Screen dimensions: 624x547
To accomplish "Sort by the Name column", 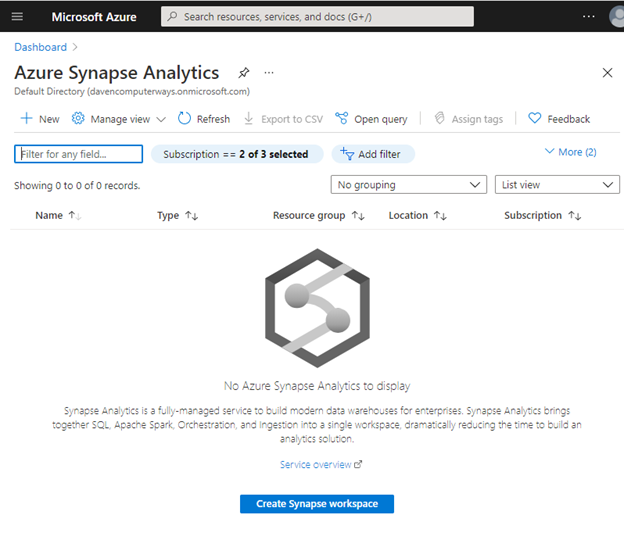I will tap(58, 215).
